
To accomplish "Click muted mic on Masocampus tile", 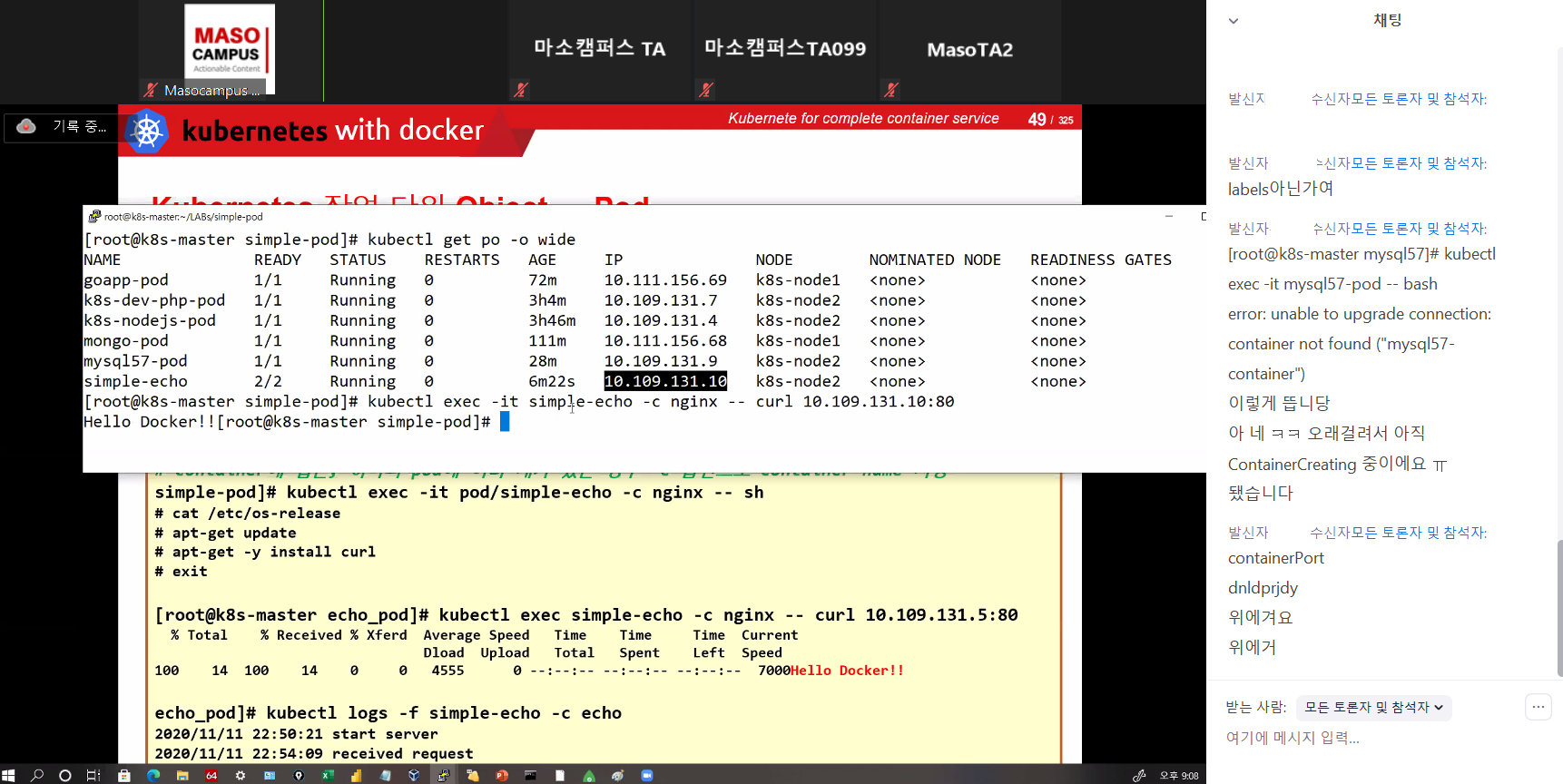I will pyautogui.click(x=151, y=90).
